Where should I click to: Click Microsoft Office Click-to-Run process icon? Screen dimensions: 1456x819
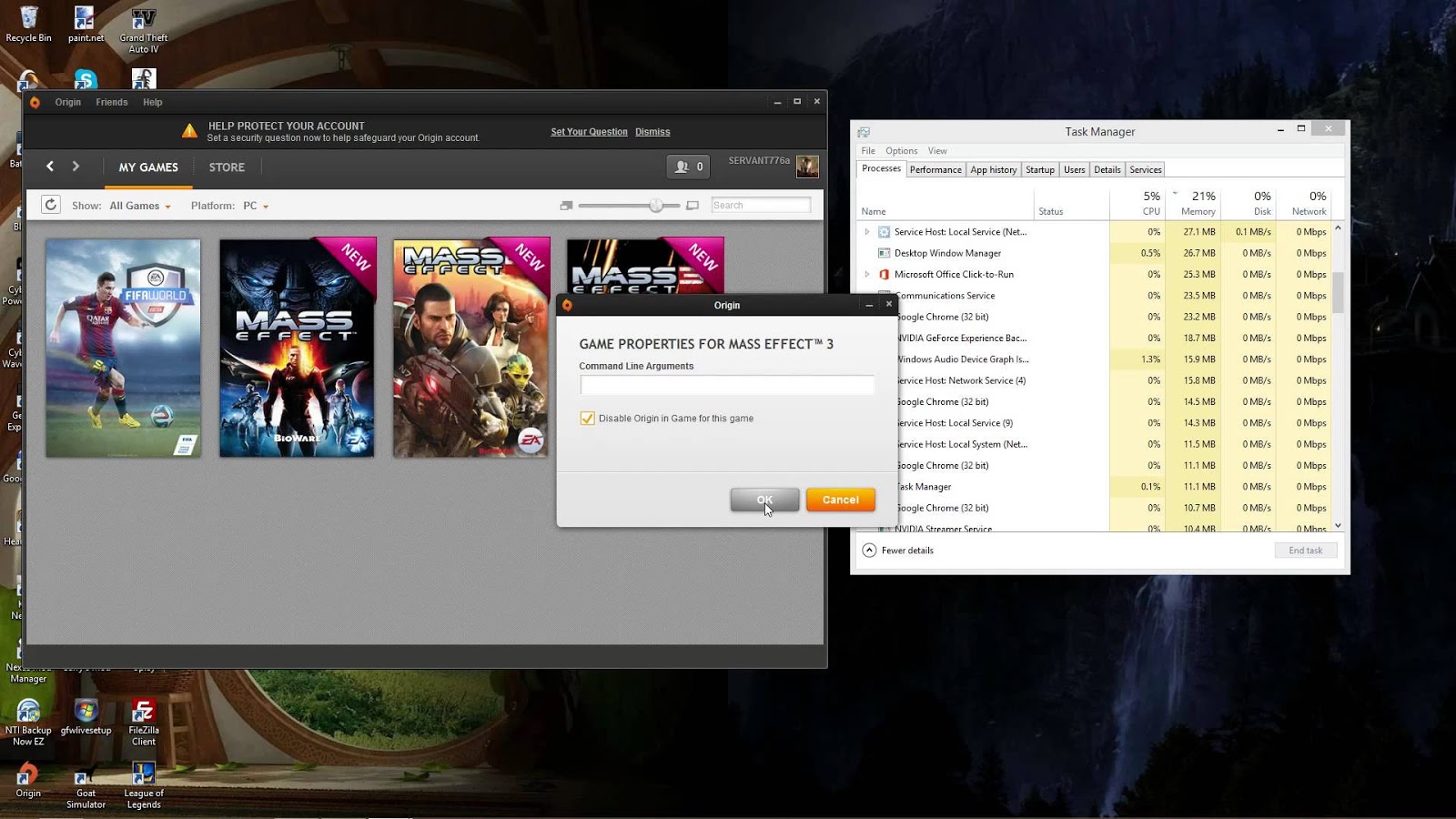pos(884,274)
